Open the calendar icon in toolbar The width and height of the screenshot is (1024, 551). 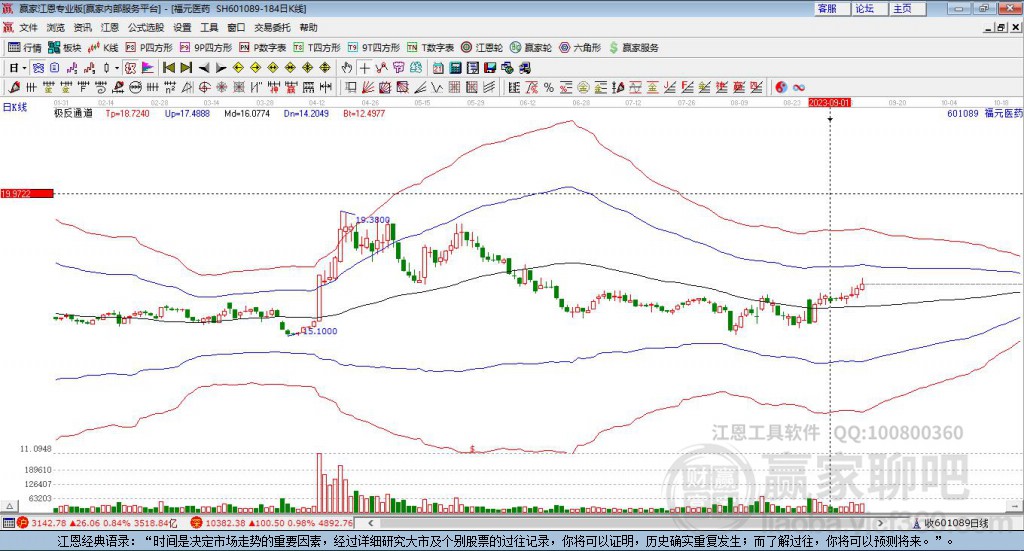pyautogui.click(x=438, y=68)
